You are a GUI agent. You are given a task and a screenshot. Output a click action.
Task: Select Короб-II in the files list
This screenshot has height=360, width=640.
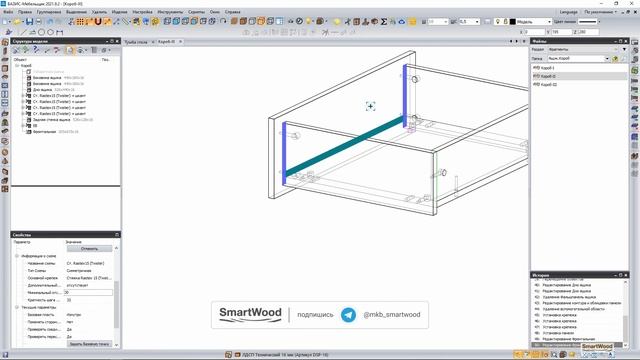[x=548, y=76]
